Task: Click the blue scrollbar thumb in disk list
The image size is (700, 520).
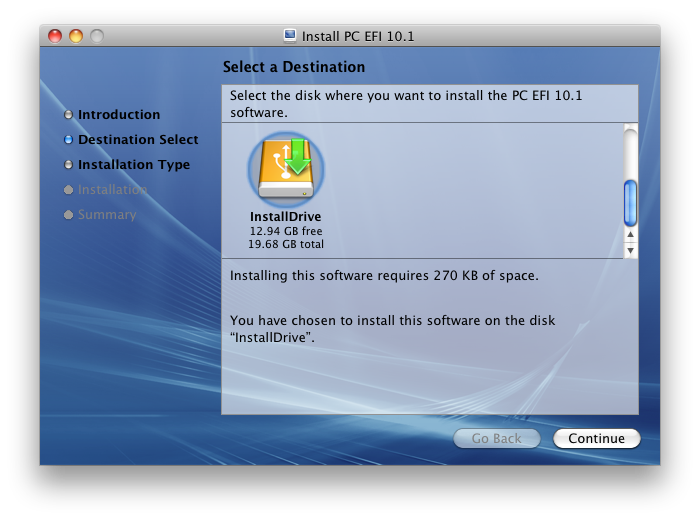Action: [x=630, y=203]
